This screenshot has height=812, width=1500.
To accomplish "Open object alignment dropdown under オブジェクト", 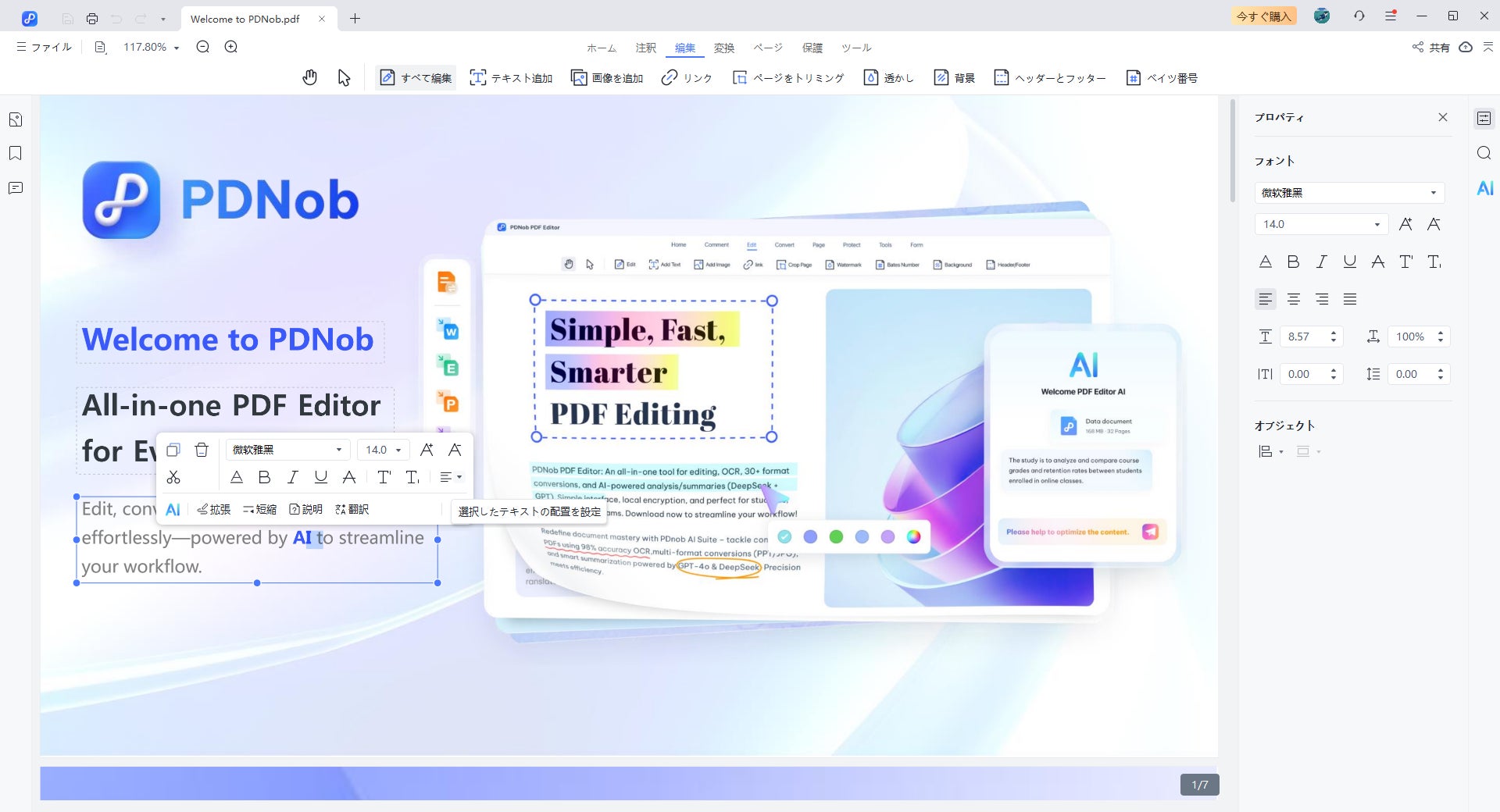I will pyautogui.click(x=1270, y=451).
